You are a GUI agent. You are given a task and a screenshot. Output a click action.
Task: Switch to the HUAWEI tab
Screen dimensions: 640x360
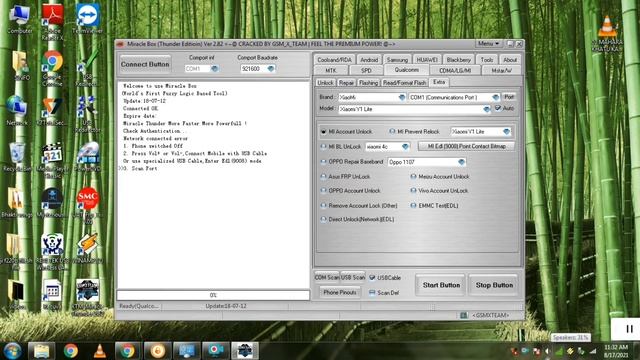click(427, 60)
